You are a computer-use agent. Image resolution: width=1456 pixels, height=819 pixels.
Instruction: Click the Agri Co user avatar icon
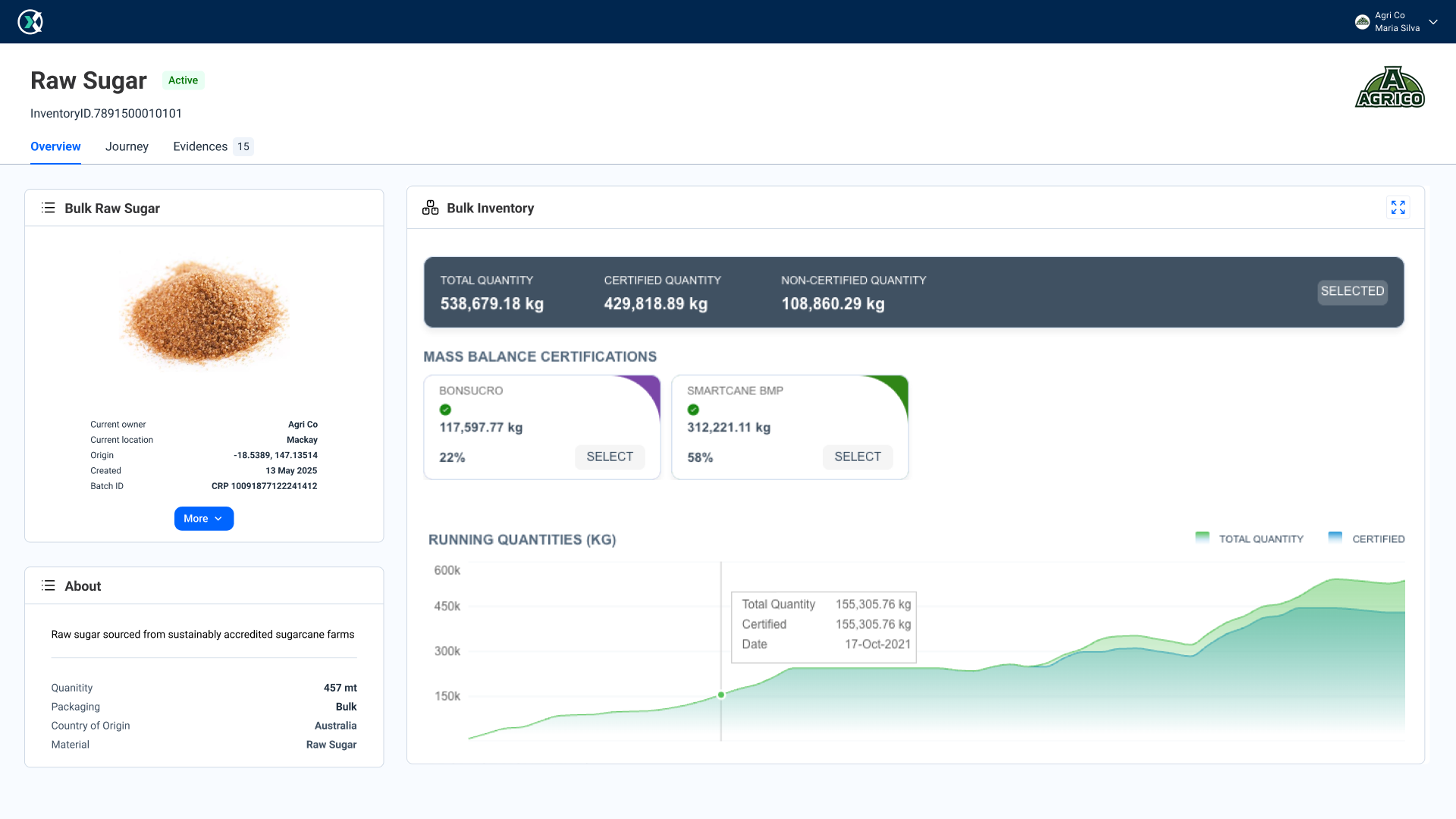coord(1362,22)
